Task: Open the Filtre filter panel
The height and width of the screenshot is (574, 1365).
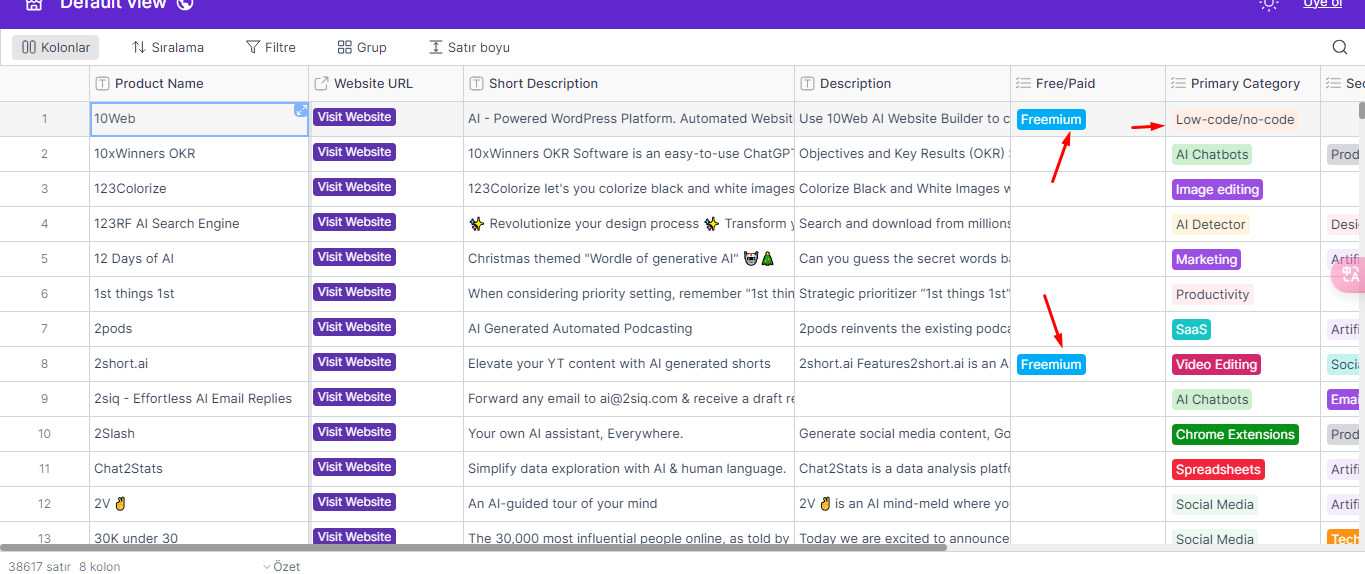Action: [x=271, y=47]
